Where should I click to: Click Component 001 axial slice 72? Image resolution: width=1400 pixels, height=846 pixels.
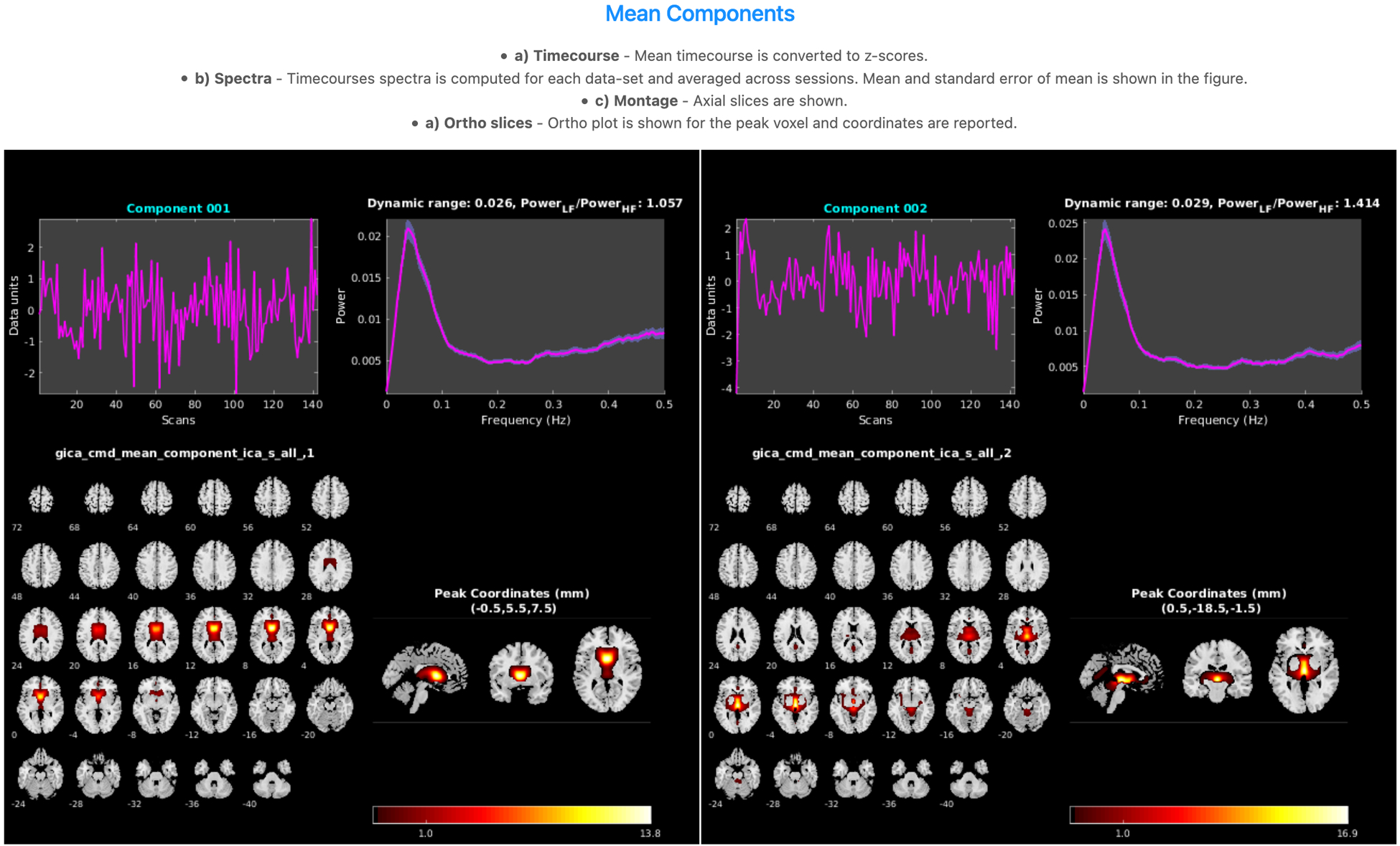(x=41, y=499)
